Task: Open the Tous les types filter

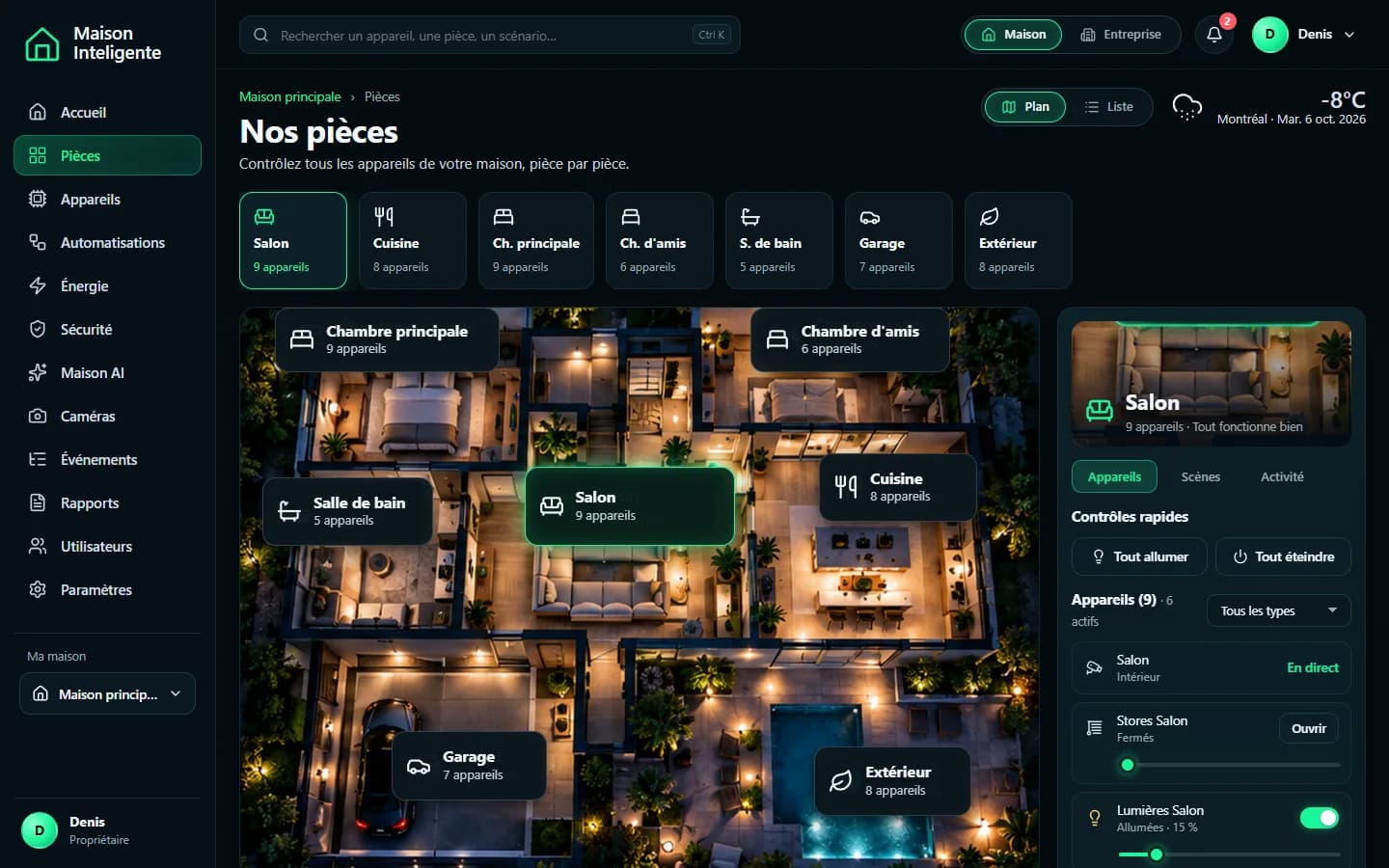Action: pyautogui.click(x=1279, y=610)
